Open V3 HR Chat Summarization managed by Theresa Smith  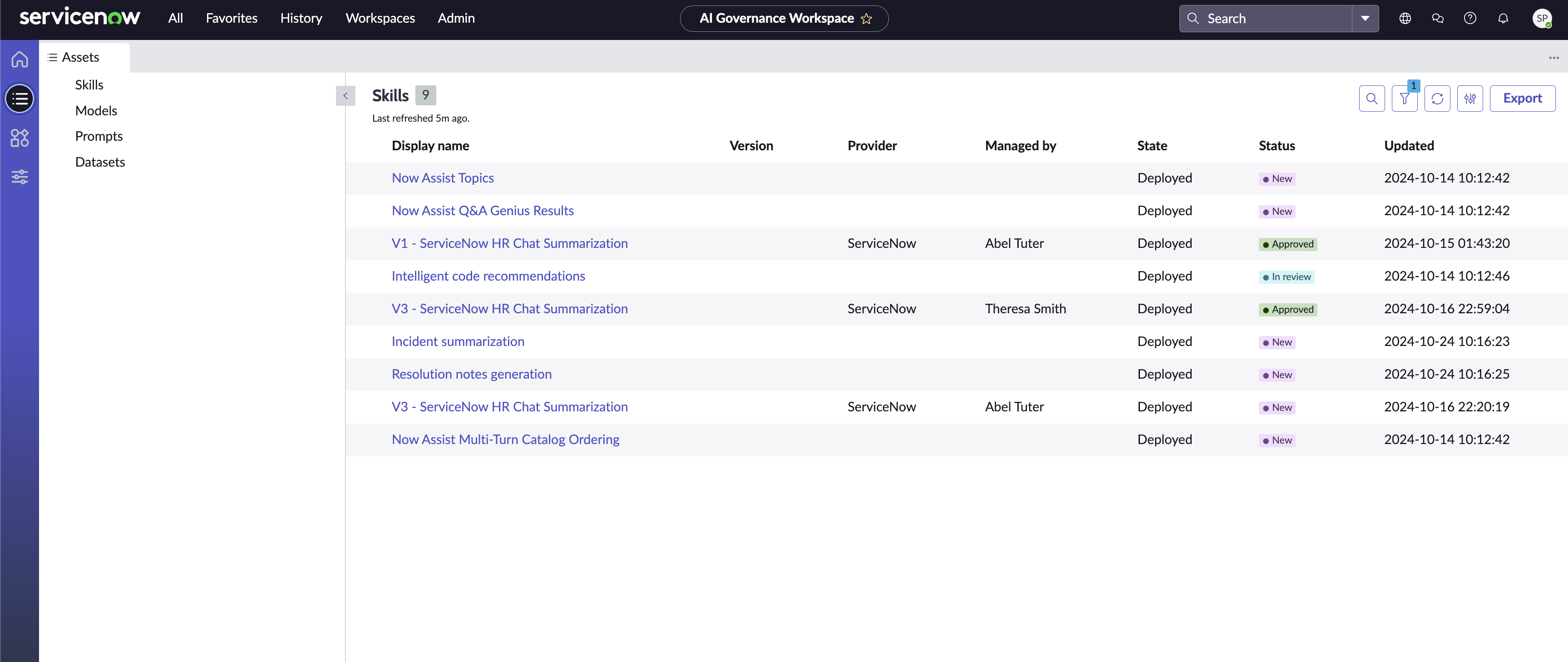pos(509,309)
